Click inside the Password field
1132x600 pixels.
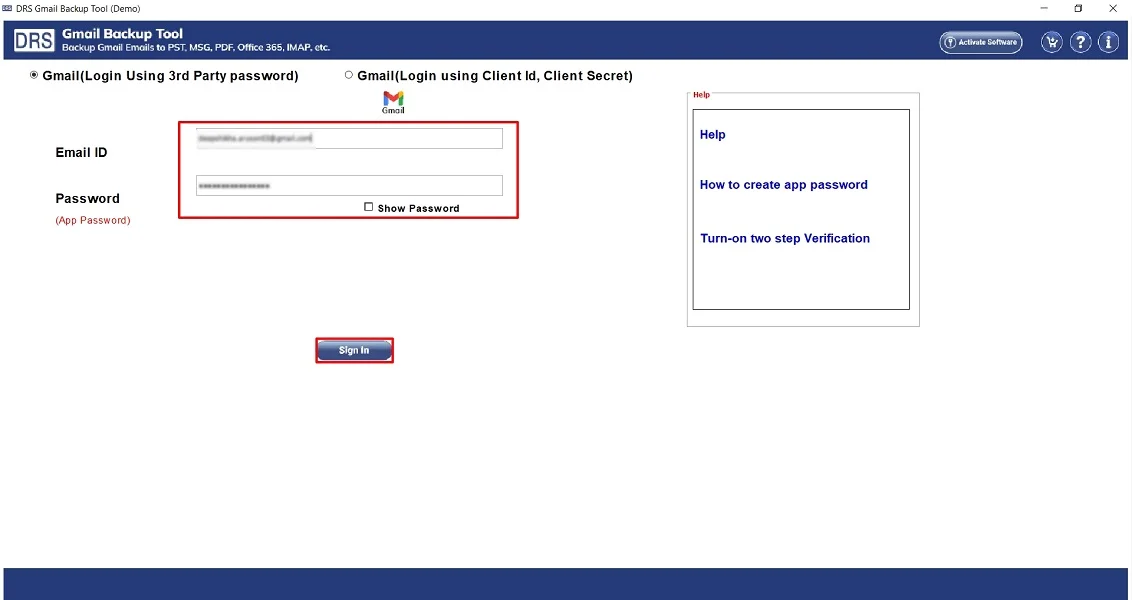coord(348,185)
